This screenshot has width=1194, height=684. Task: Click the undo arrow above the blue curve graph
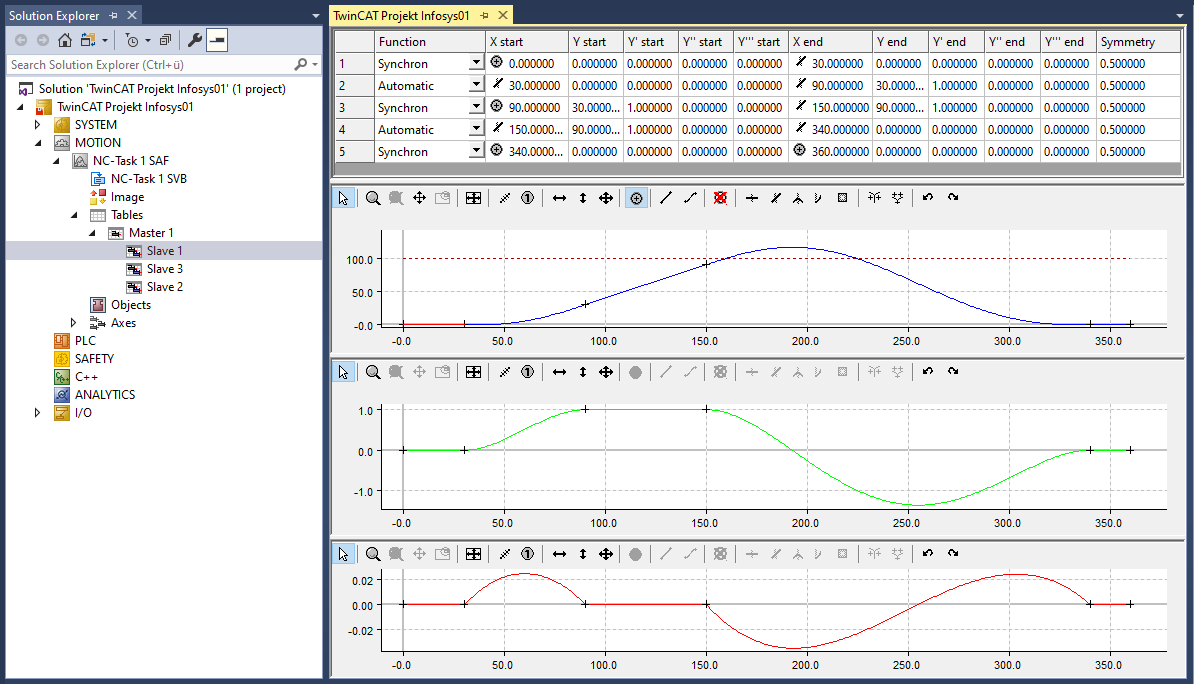[x=927, y=197]
